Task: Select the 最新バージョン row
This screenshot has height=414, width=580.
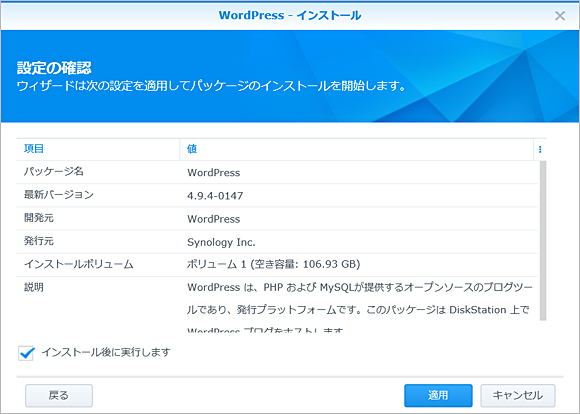Action: click(x=277, y=195)
